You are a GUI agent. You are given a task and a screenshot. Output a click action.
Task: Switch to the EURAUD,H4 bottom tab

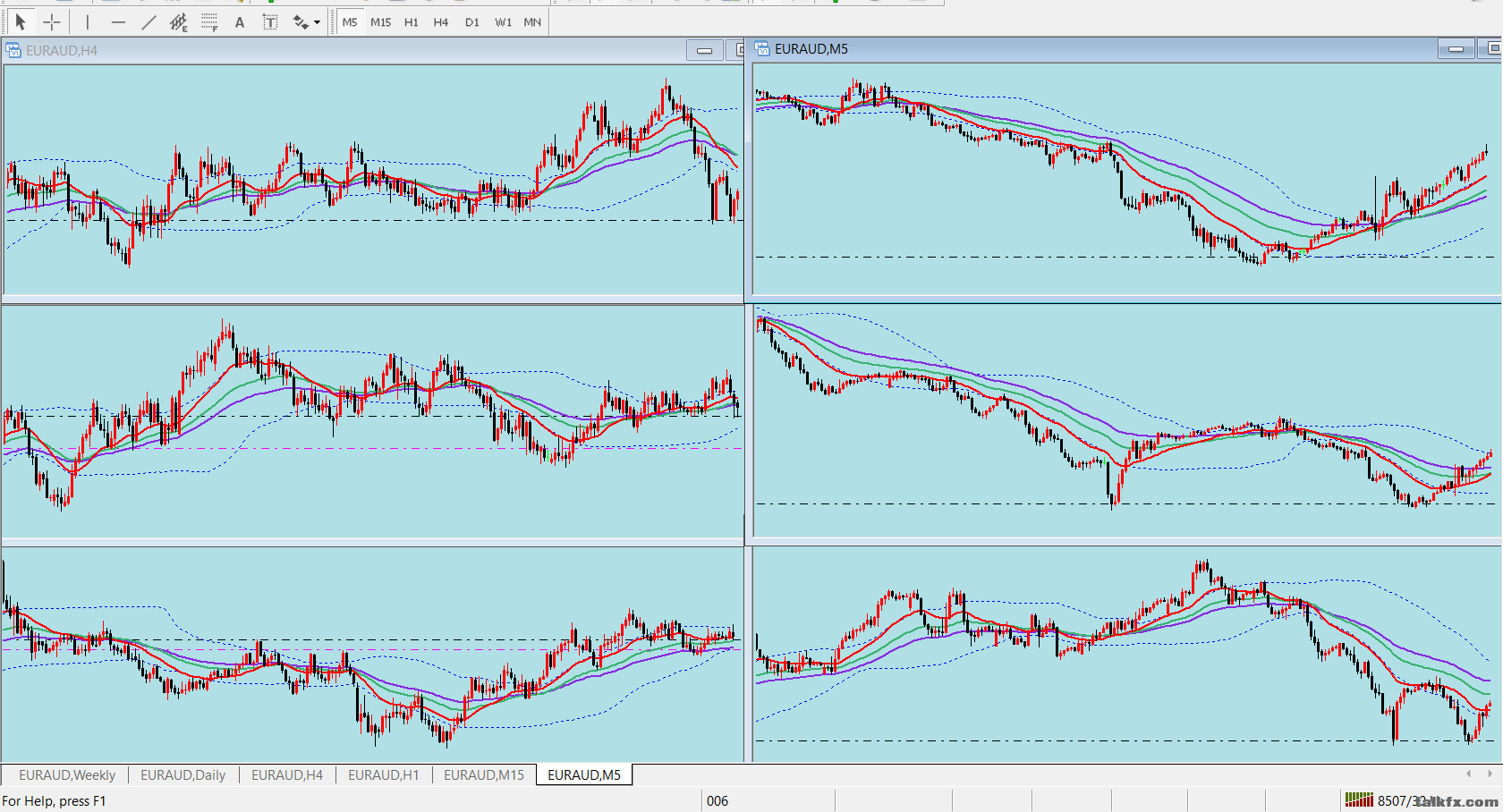tap(287, 775)
